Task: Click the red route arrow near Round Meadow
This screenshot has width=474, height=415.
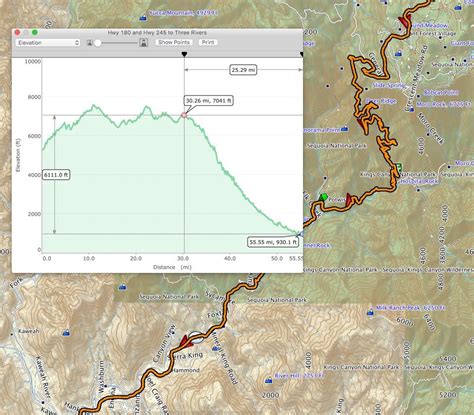Action: pos(405,21)
